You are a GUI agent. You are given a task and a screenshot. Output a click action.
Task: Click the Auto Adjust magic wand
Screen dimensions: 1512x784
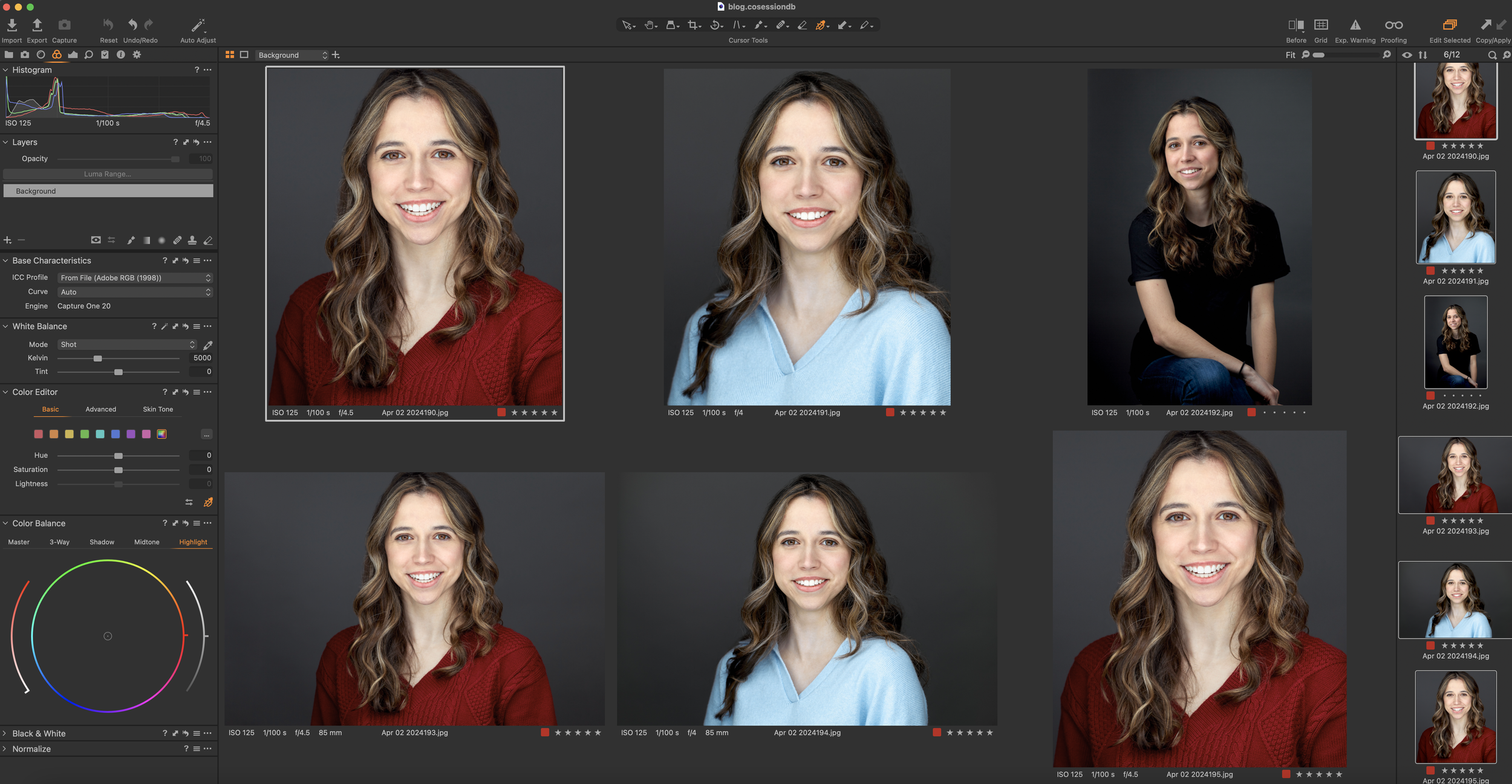tap(198, 25)
